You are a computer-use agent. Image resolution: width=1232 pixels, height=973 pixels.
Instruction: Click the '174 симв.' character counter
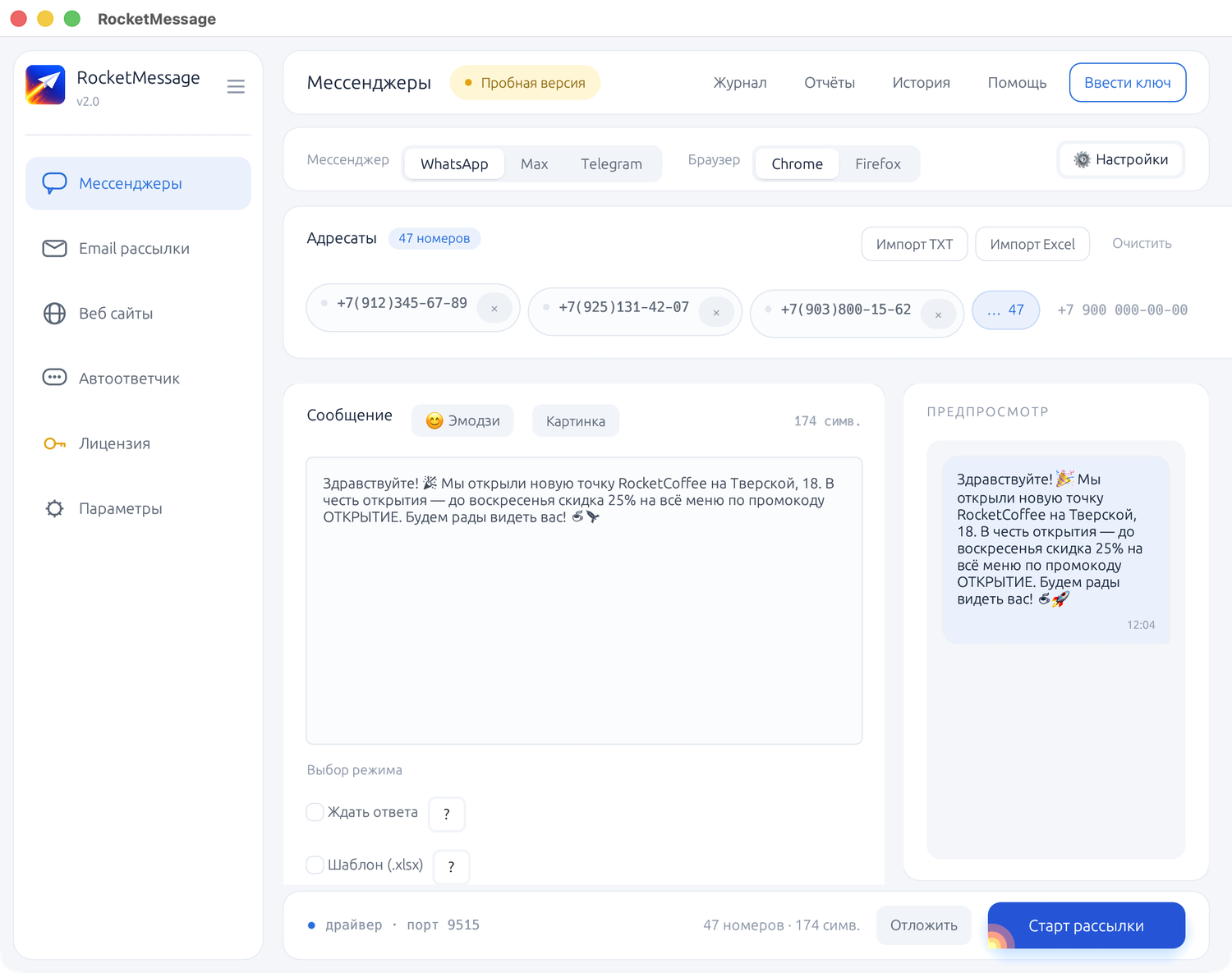(x=827, y=421)
